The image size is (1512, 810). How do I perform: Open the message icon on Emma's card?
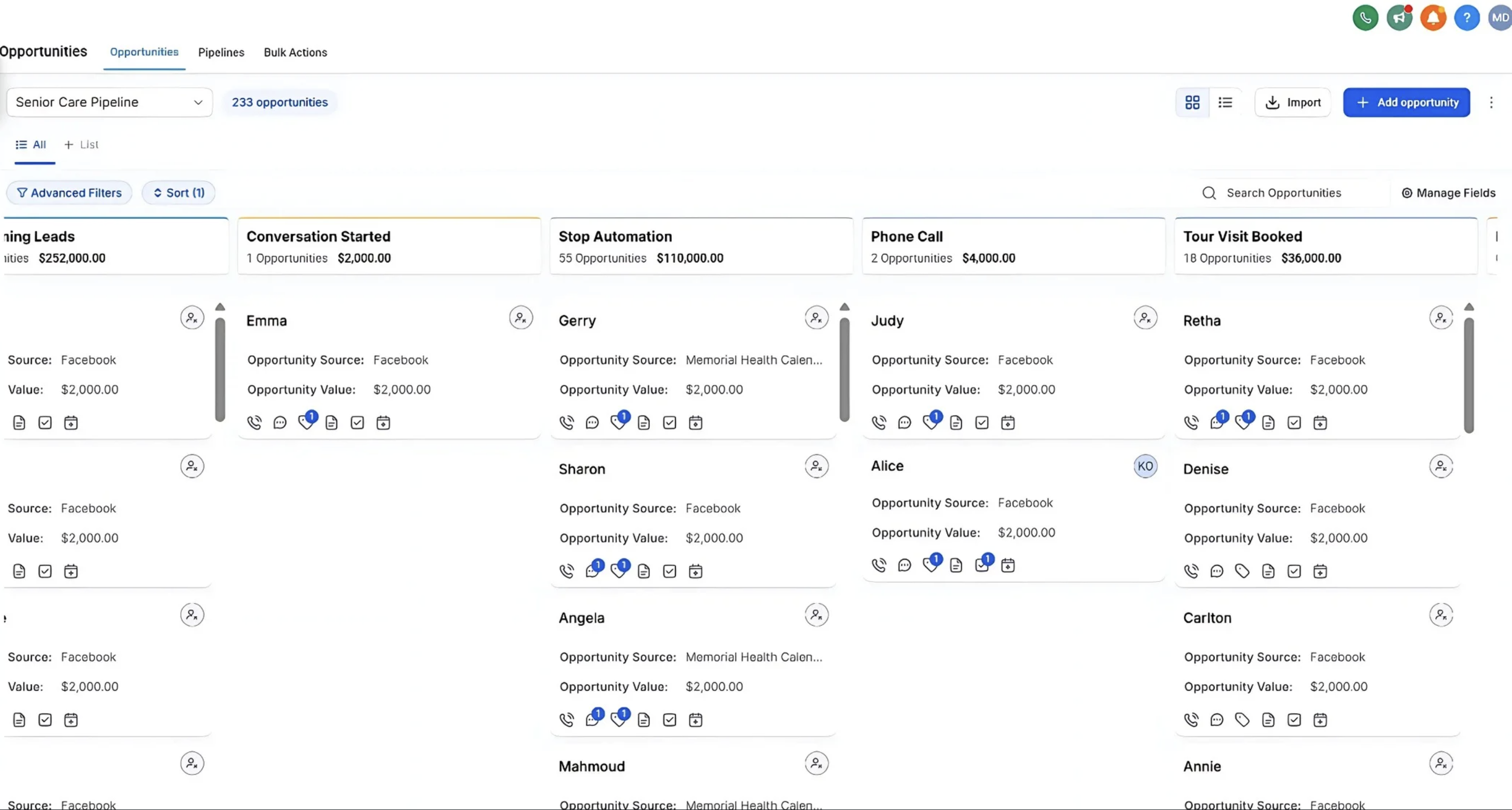pyautogui.click(x=280, y=422)
